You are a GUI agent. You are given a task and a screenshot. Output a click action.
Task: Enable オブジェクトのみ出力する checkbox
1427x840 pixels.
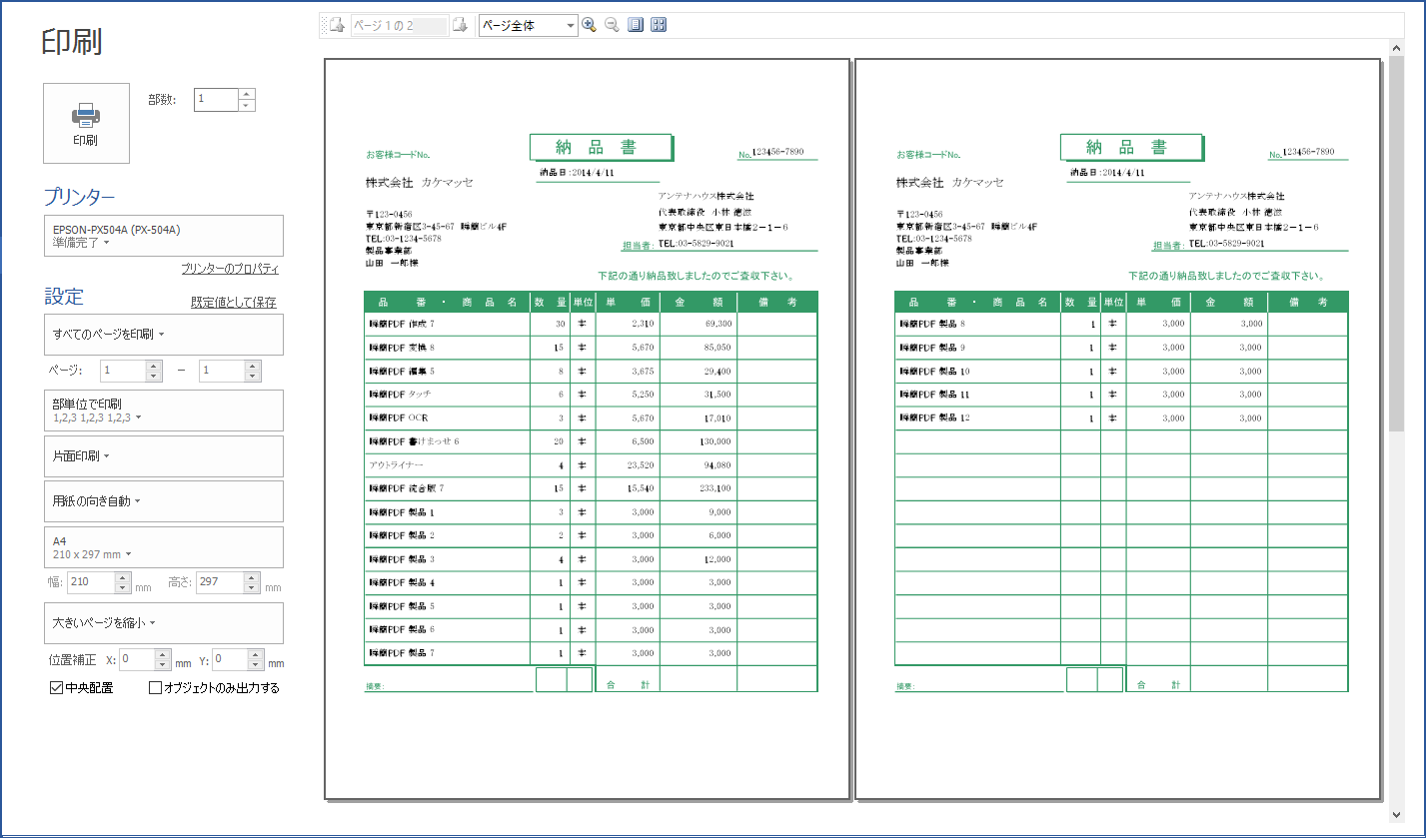[x=155, y=688]
